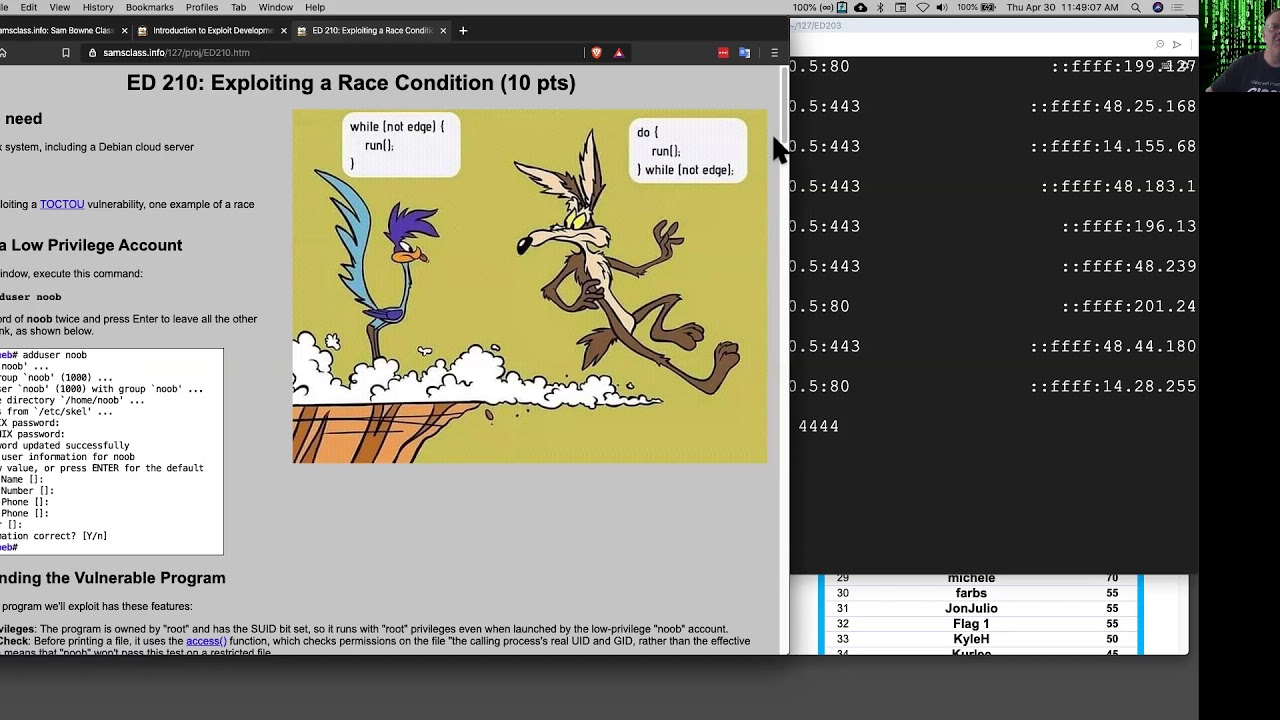
Task: Switch to Introduction to Exploit Development tab
Action: (x=212, y=31)
